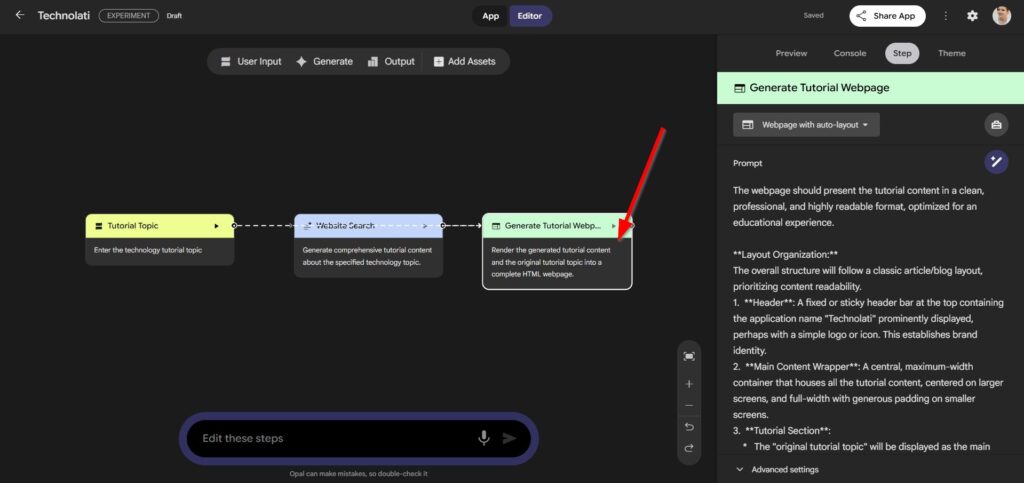The width and height of the screenshot is (1024, 483).
Task: Open the Theme tab
Action: (951, 53)
